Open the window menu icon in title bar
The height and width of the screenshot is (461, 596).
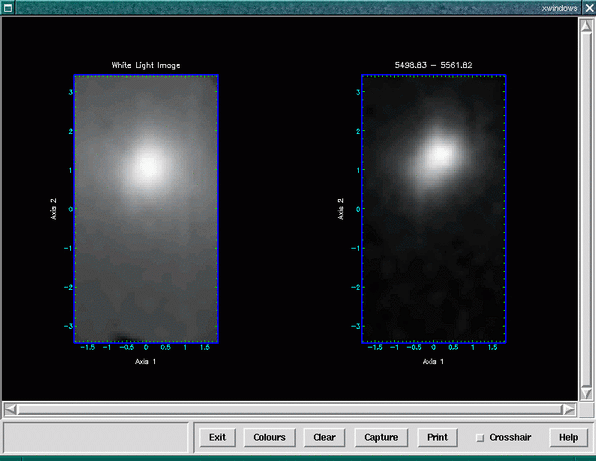click(7, 7)
